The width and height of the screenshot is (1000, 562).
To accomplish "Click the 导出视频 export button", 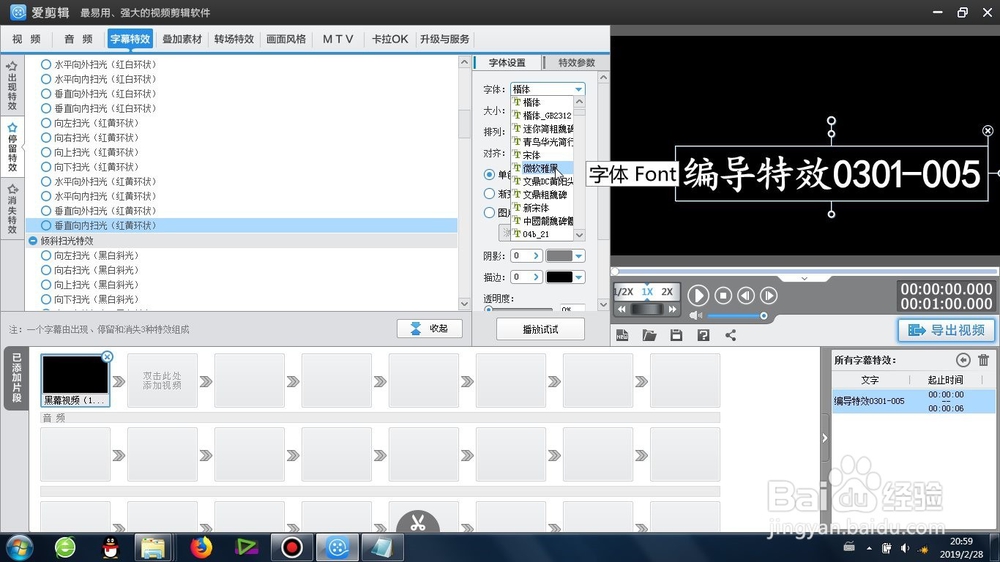I will [946, 330].
